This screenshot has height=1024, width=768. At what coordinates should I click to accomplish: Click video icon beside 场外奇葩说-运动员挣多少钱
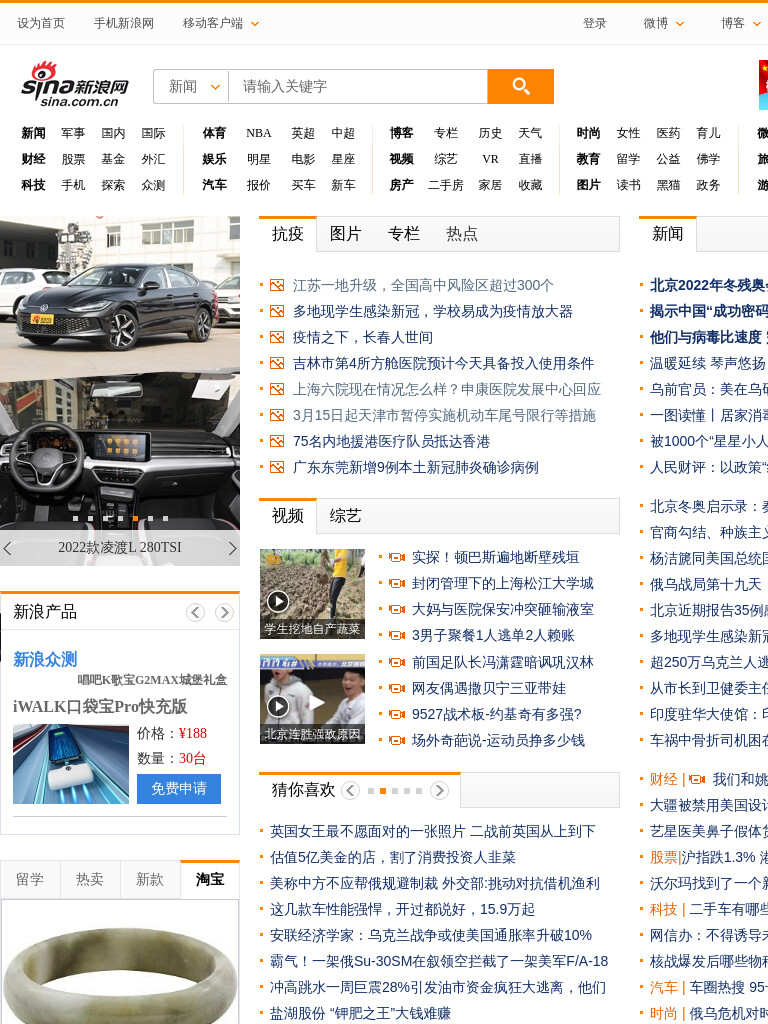point(397,741)
